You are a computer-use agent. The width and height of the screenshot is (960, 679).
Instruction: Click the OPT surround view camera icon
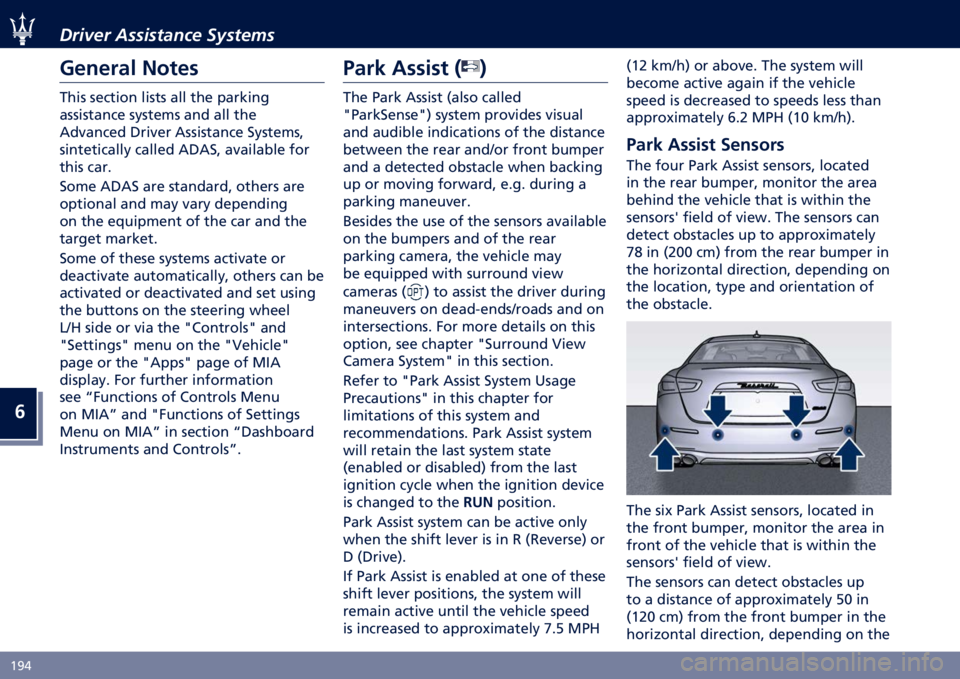[415, 292]
